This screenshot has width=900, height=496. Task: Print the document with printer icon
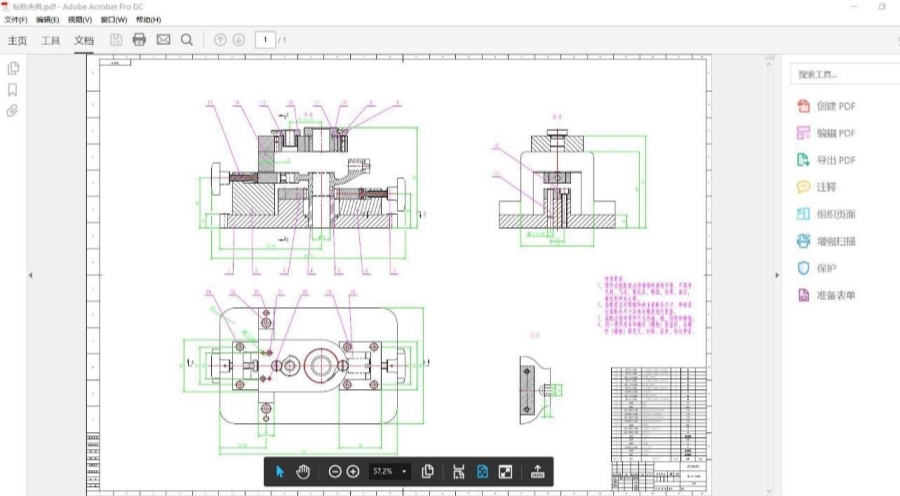pos(139,40)
